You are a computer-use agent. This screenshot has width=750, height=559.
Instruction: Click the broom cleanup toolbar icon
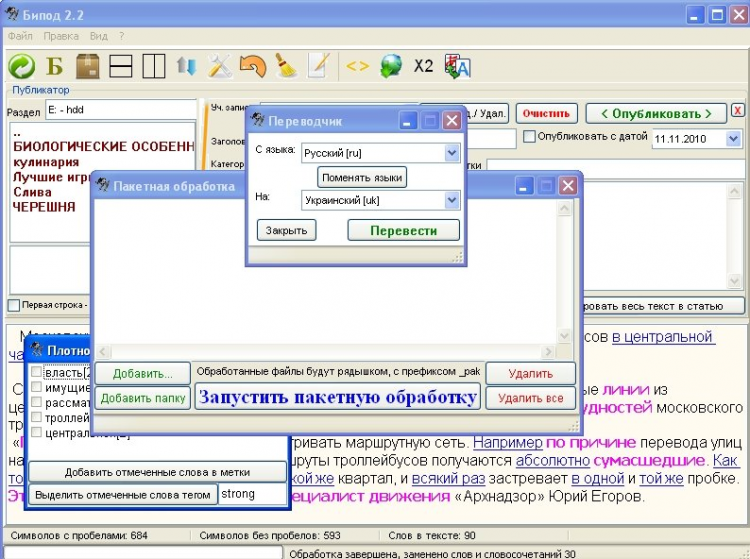tap(286, 66)
